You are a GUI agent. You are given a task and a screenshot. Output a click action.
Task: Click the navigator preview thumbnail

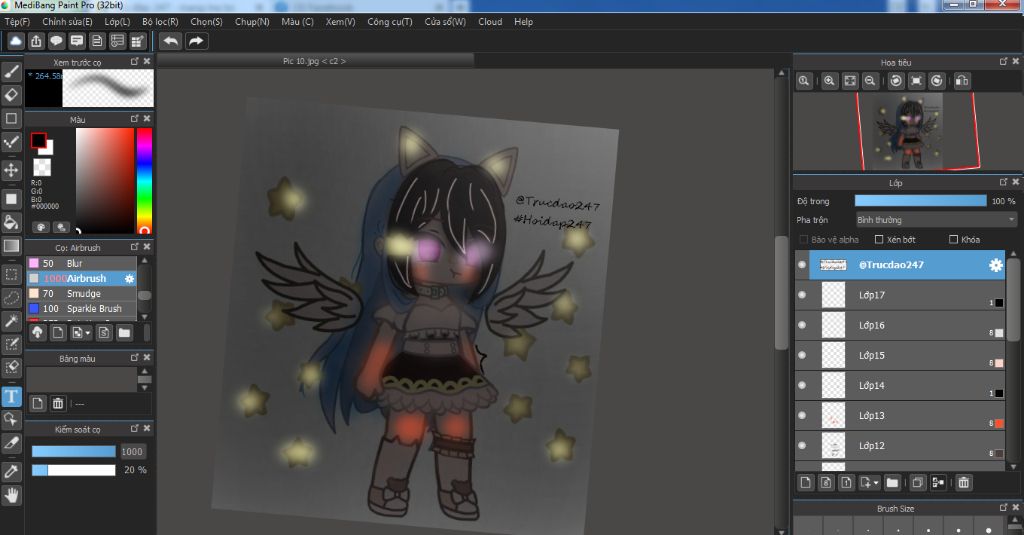coord(908,131)
